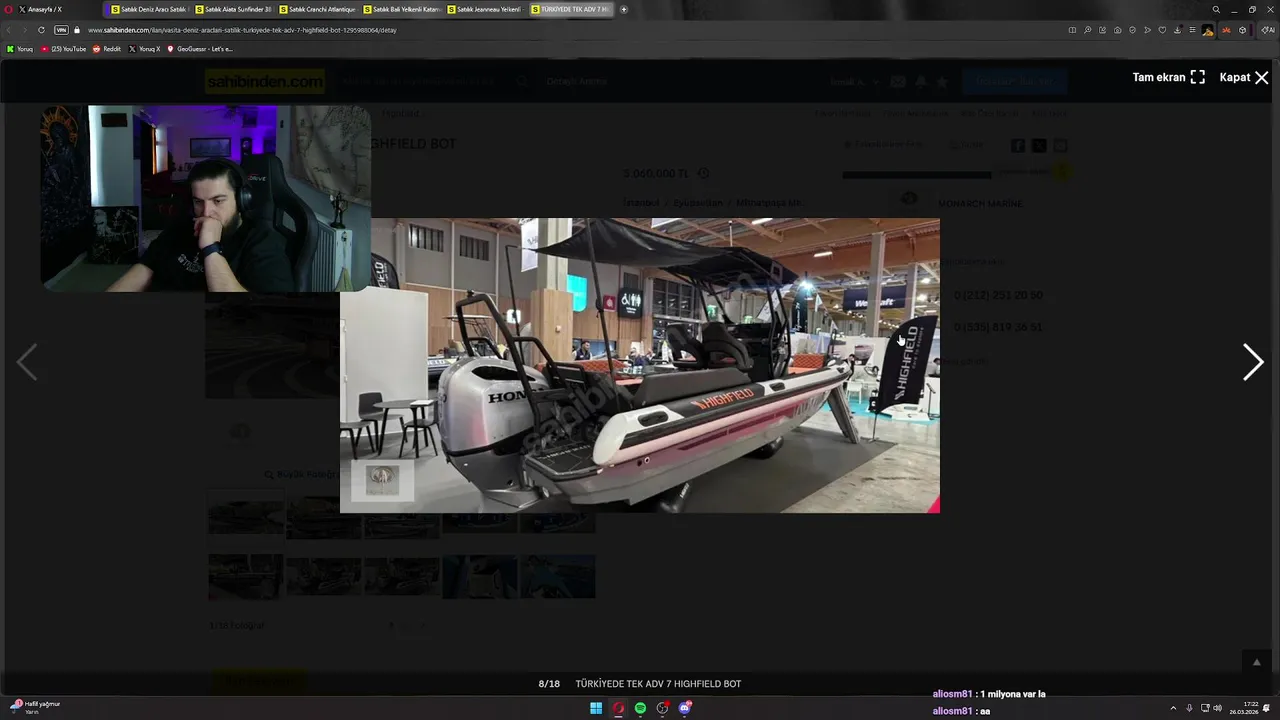Open the Reddit bookmark
Viewport: 1280px width, 720px height.
pos(107,48)
